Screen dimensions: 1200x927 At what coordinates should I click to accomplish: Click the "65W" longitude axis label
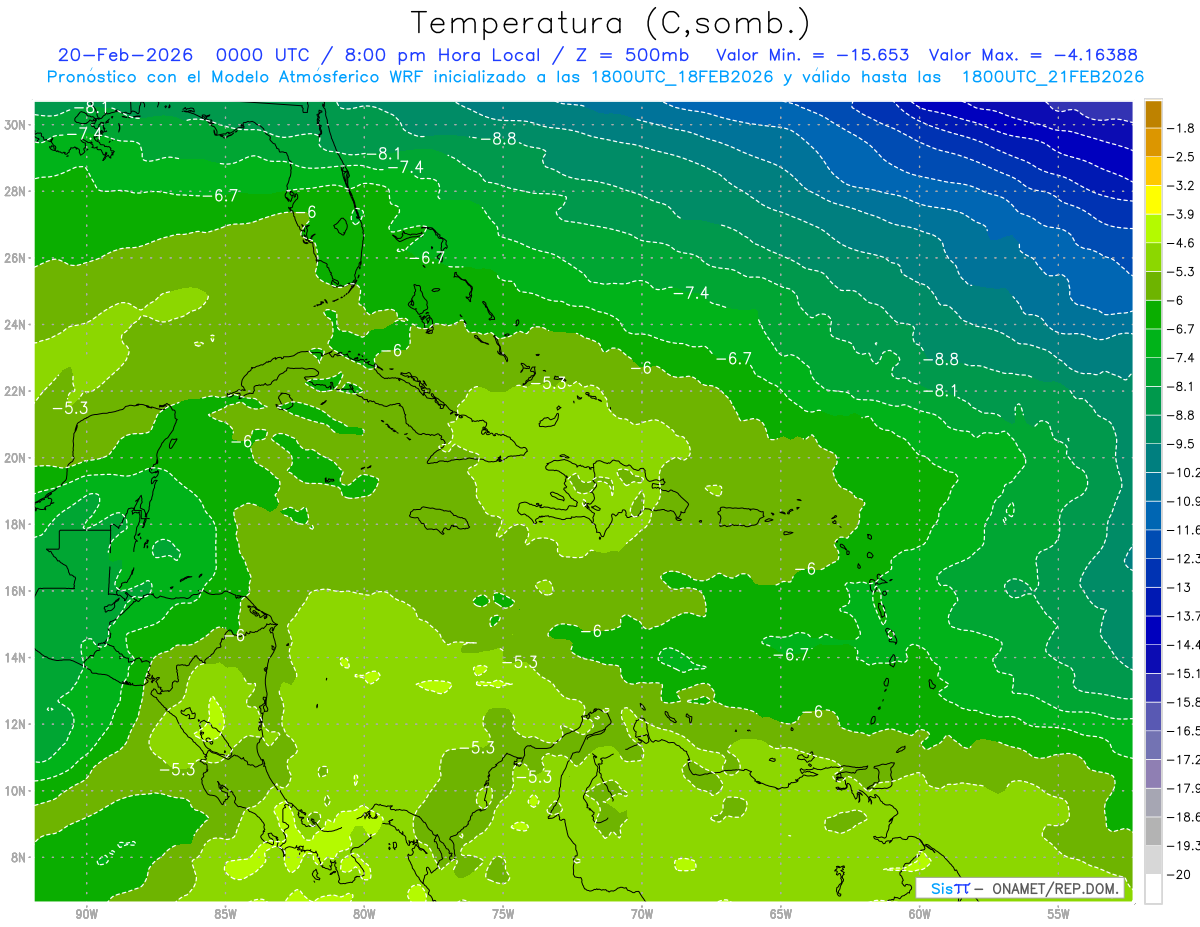pos(781,914)
